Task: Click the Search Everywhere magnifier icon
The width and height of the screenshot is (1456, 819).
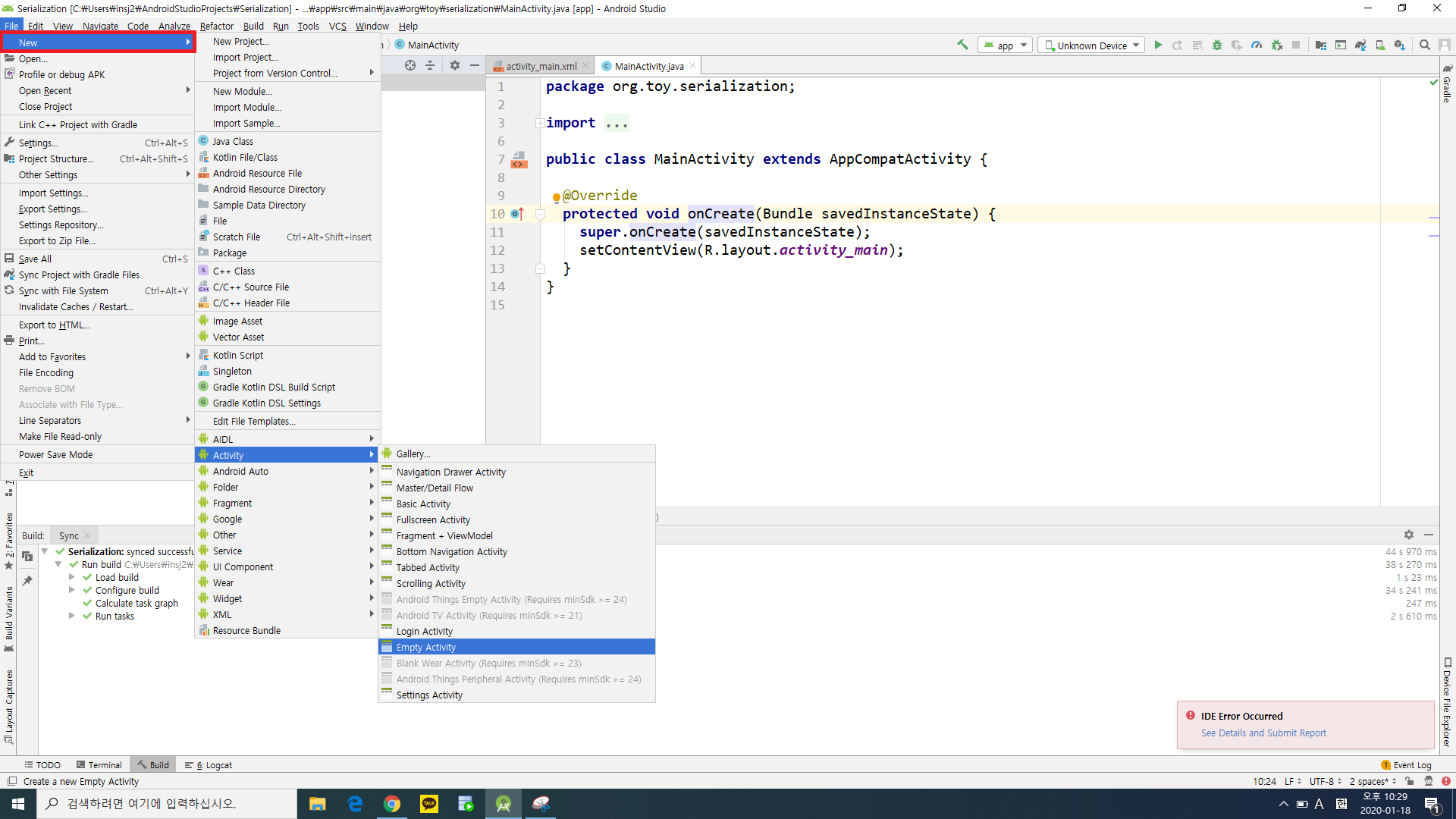Action: tap(1425, 45)
